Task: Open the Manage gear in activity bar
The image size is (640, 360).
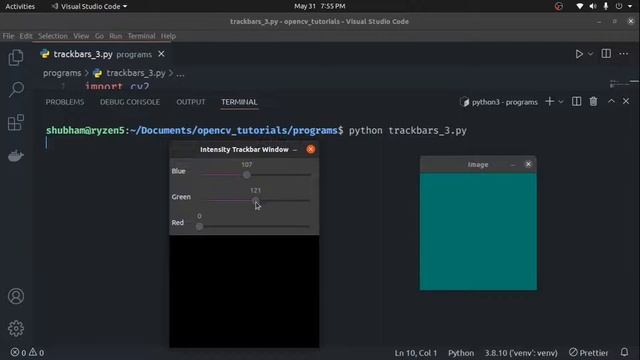Action: pyautogui.click(x=16, y=328)
